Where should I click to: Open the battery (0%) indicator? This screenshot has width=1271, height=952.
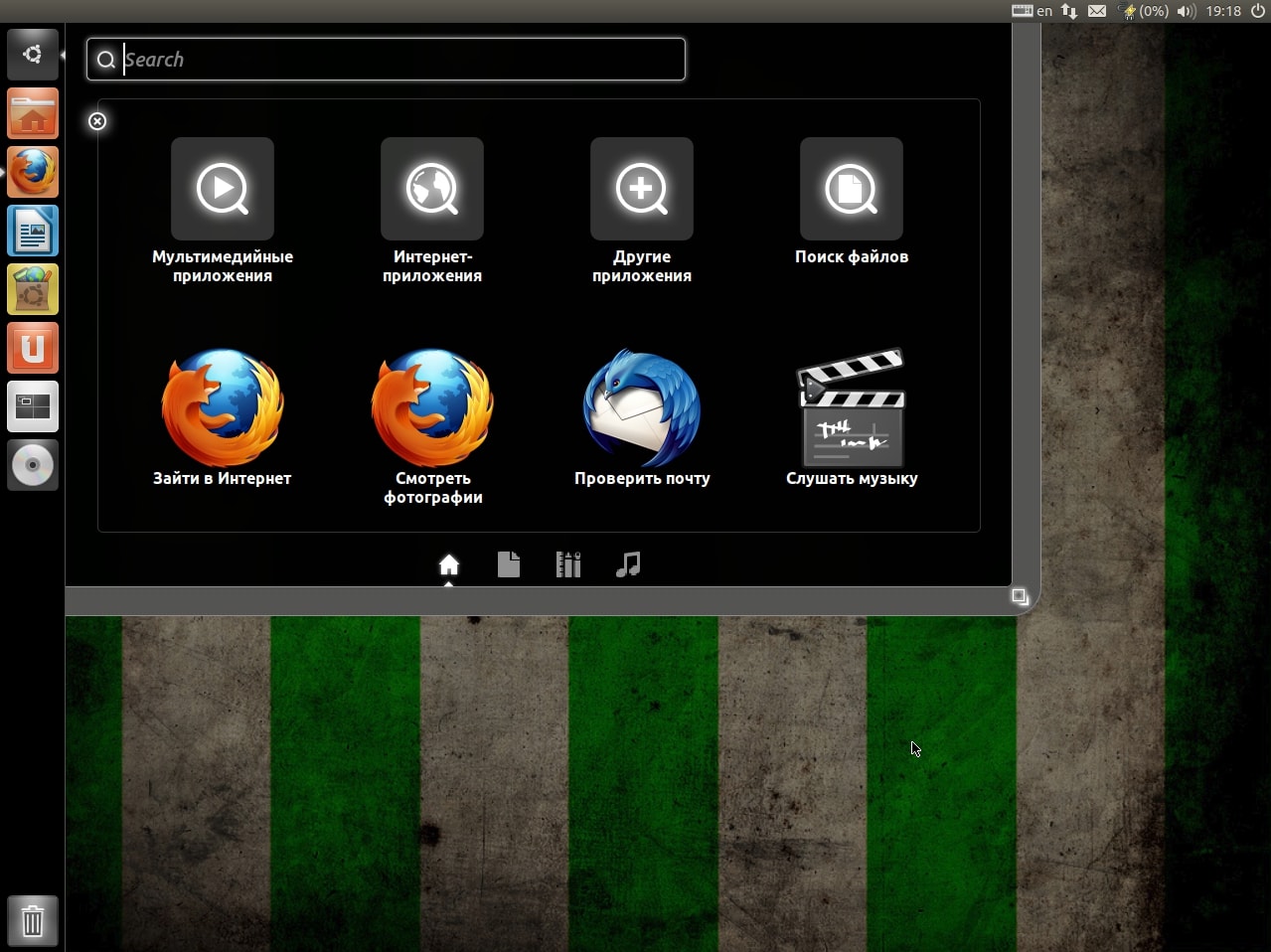1143,11
